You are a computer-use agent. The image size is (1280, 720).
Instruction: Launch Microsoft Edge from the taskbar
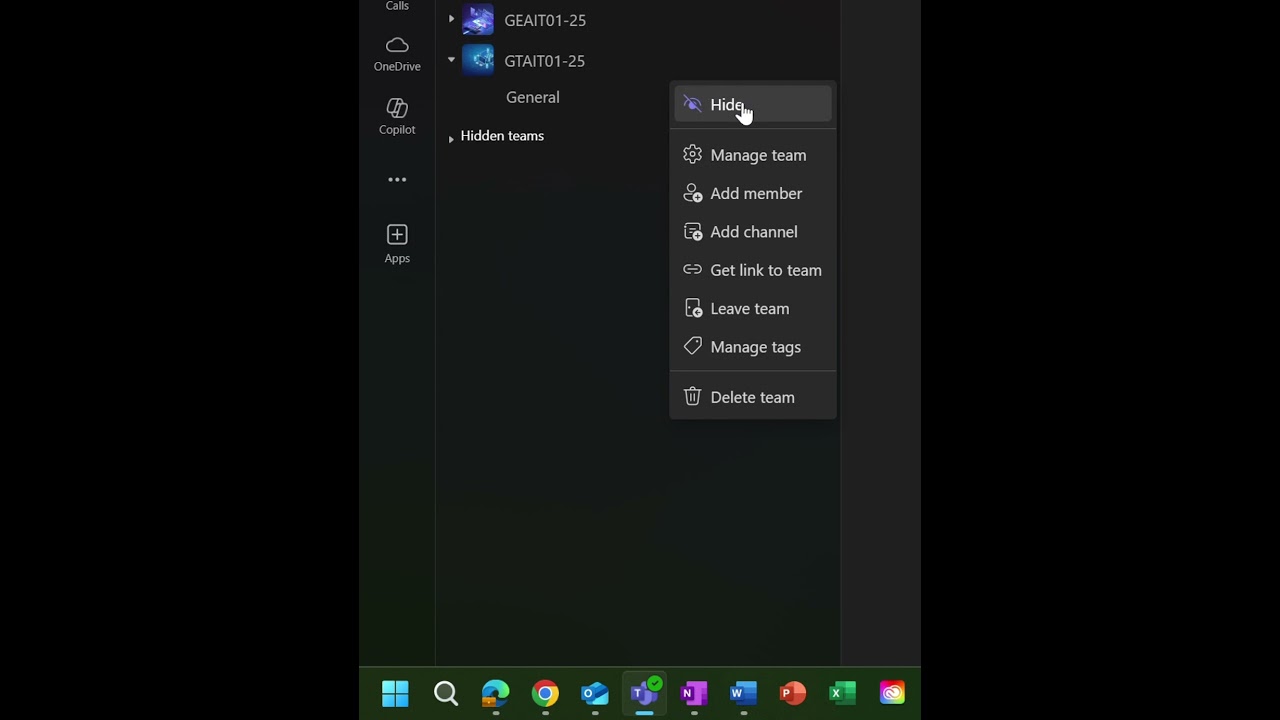click(x=495, y=693)
